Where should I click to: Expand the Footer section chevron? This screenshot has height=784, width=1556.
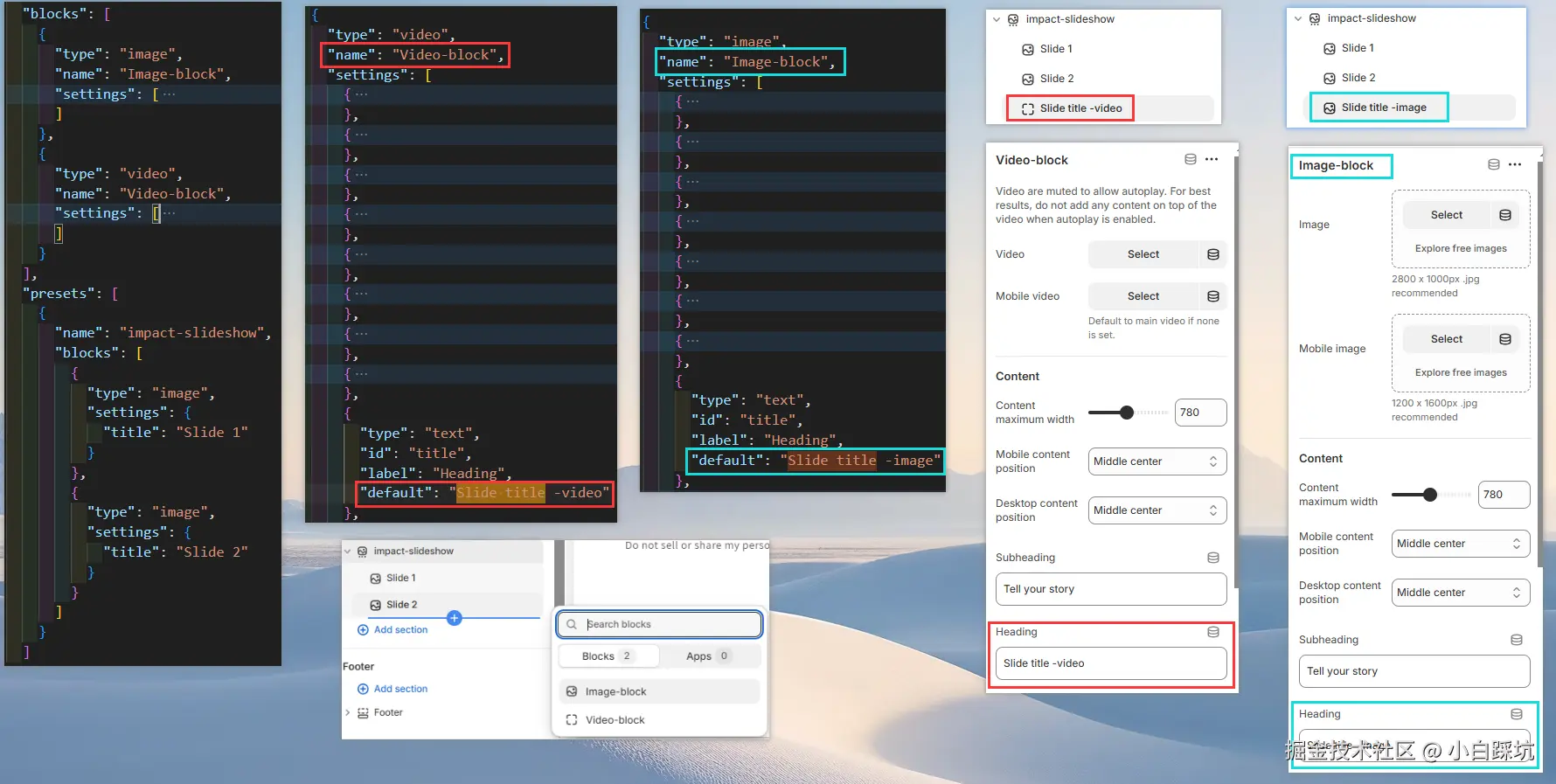[347, 712]
